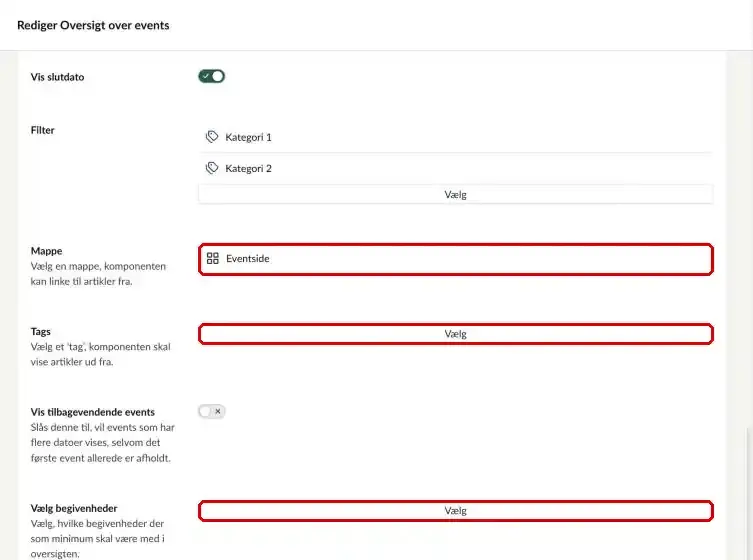Toggle the Vis slutdato switch off
753x560 pixels.
click(x=211, y=76)
